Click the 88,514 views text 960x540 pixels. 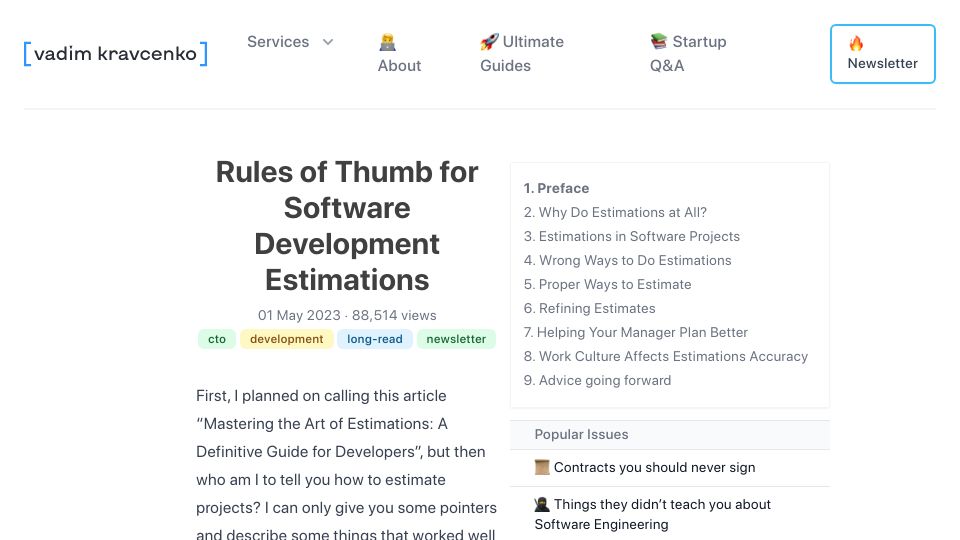click(394, 315)
